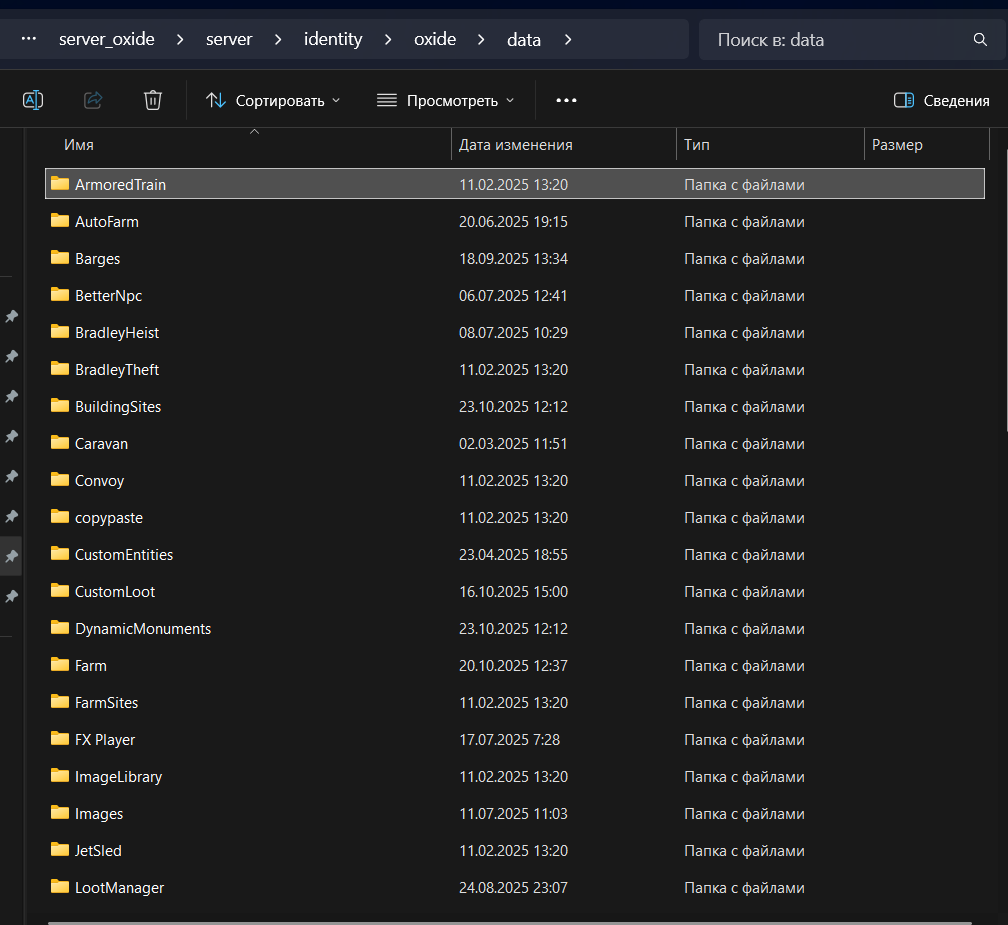
Task: Click the LootManager folder icon
Action: pyautogui.click(x=60, y=887)
